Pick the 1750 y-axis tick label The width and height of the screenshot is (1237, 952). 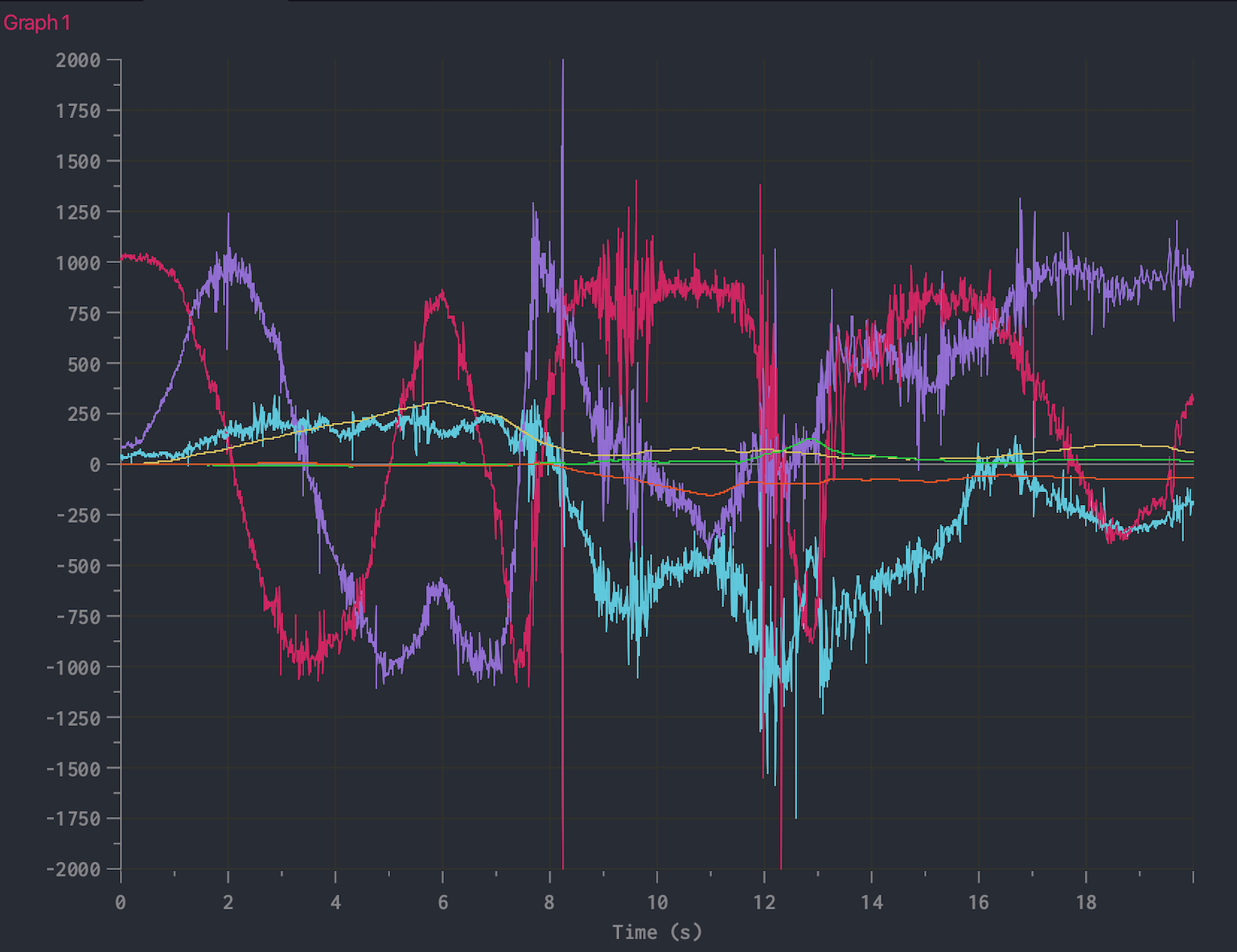tap(78, 111)
